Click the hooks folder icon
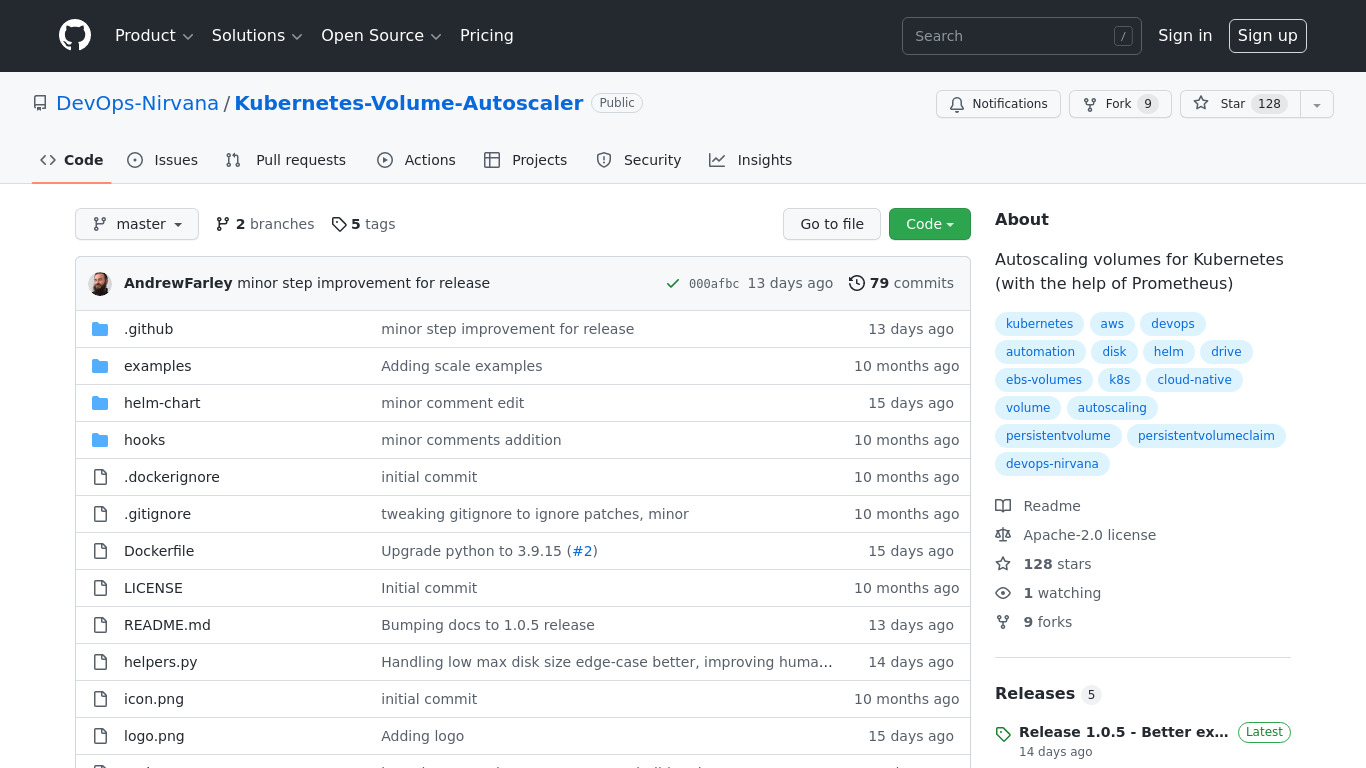Viewport: 1366px width, 768px height. tap(100, 440)
